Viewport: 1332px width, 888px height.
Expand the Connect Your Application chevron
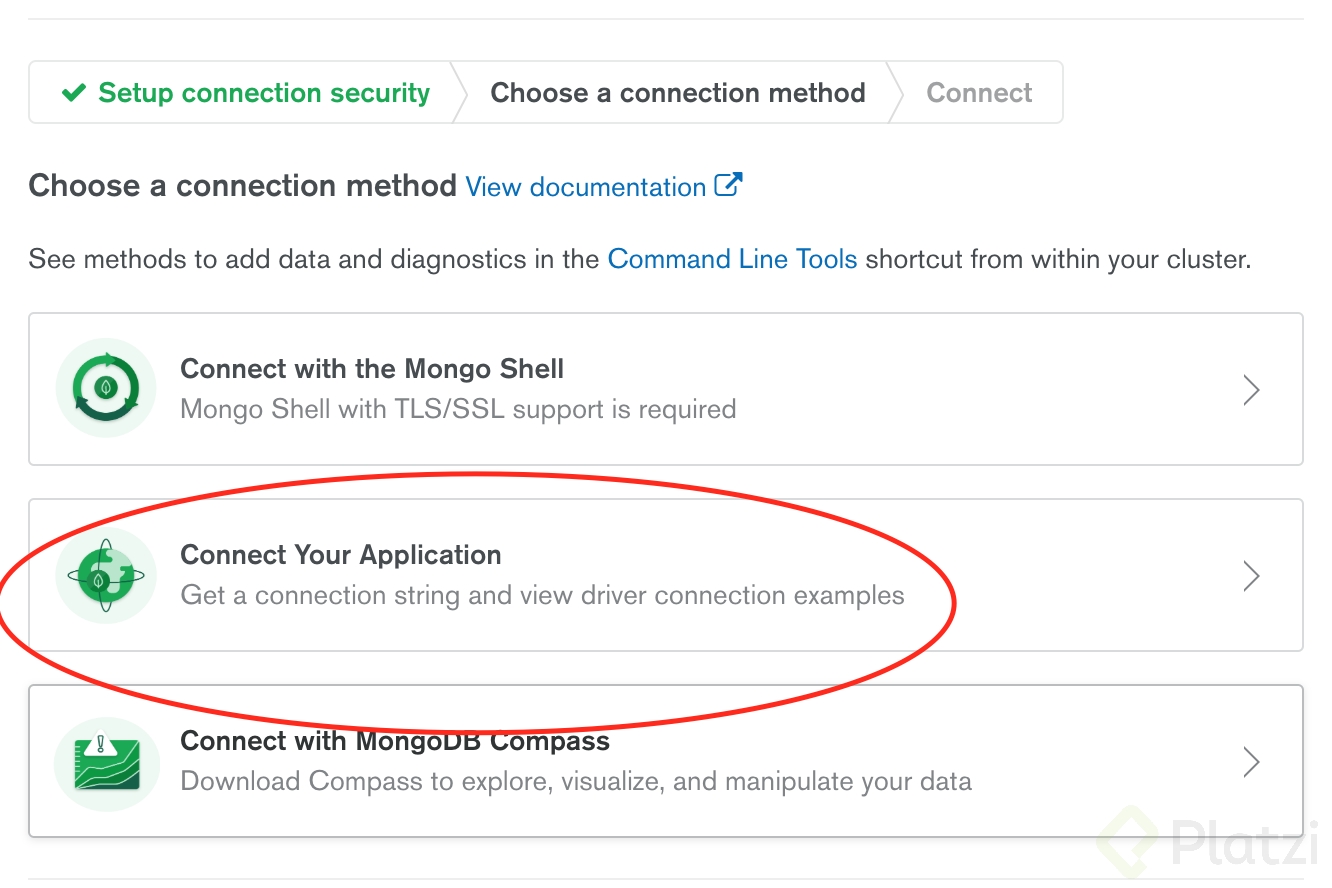[x=1250, y=576]
